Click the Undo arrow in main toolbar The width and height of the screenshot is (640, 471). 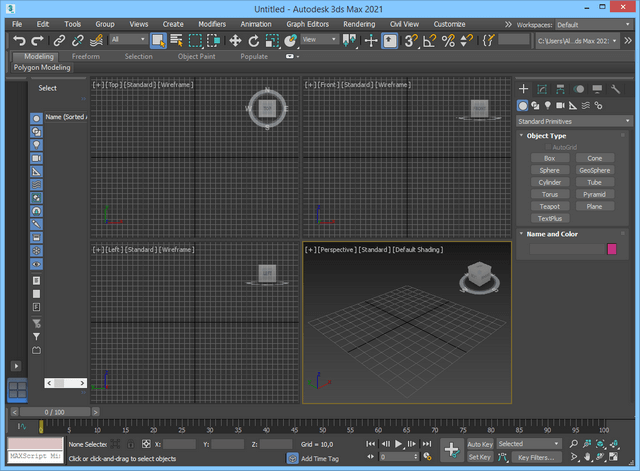21,41
